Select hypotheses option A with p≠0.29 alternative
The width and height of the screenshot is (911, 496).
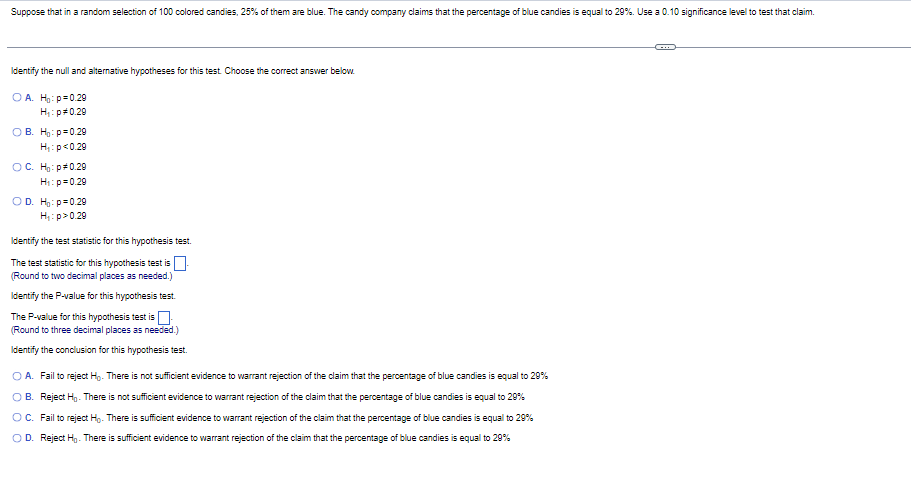click(17, 98)
